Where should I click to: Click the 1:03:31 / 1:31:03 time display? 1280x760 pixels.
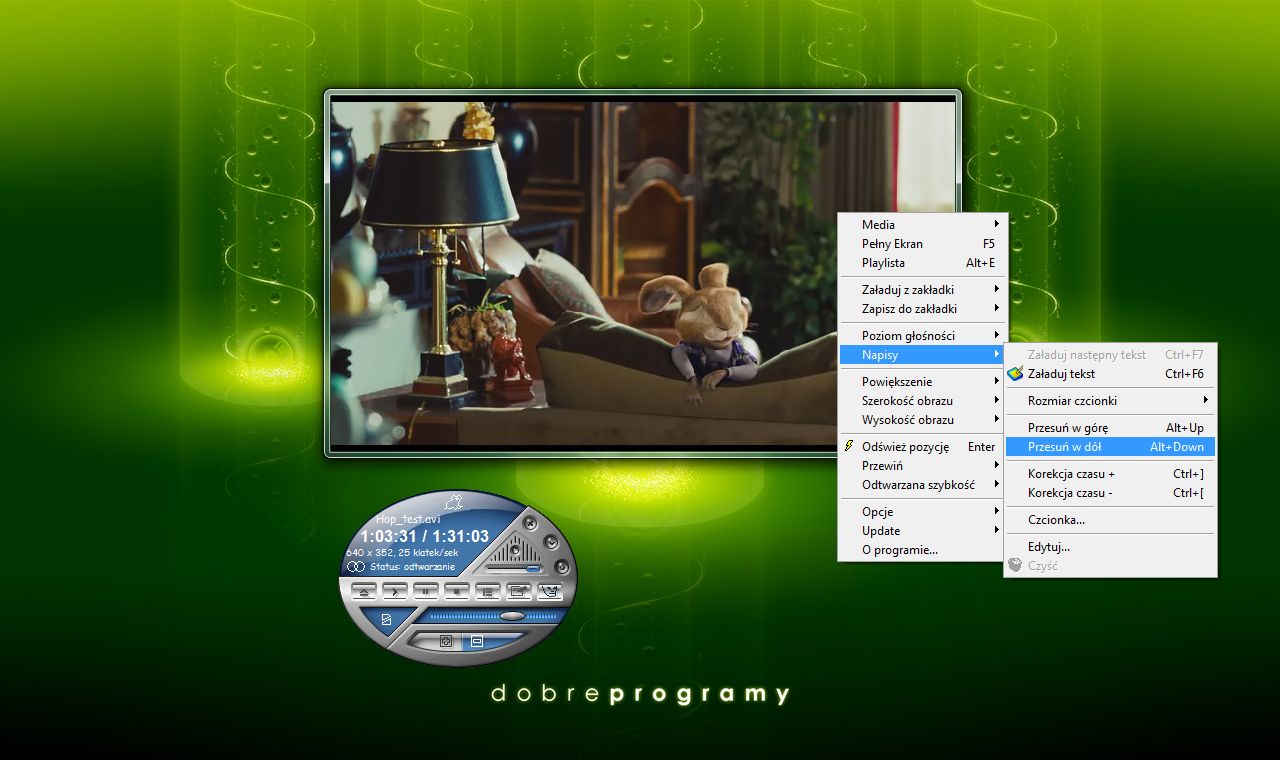[x=425, y=536]
